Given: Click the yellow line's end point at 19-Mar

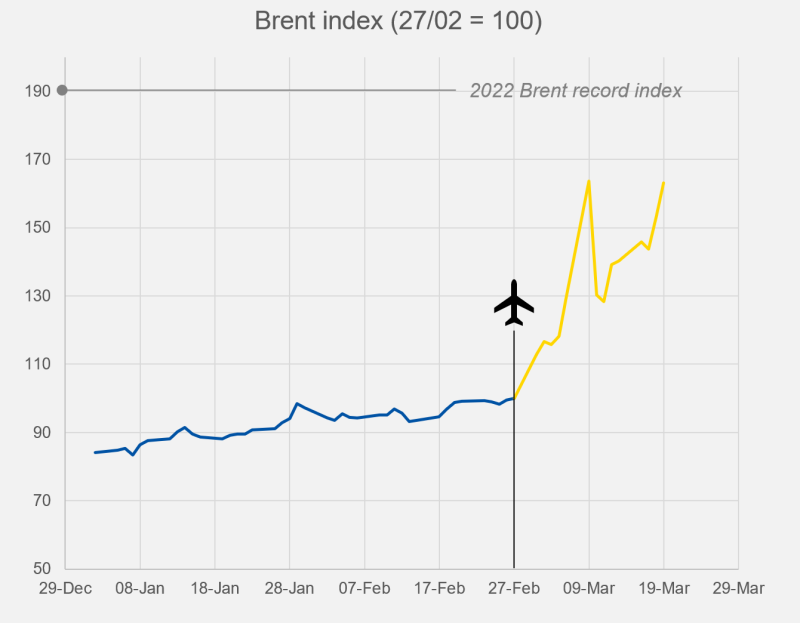Looking at the screenshot, I should pos(663,183).
